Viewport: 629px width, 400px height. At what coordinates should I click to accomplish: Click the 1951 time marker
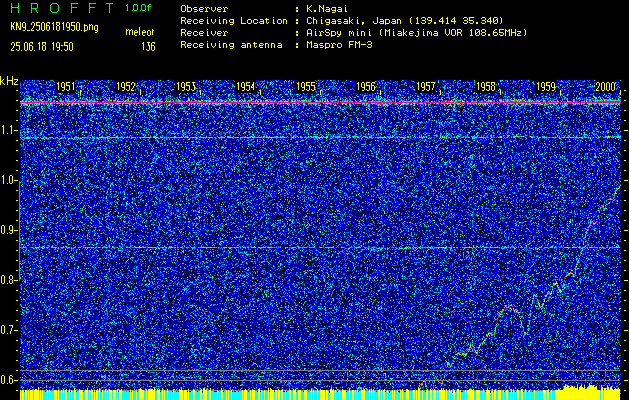tap(65, 87)
